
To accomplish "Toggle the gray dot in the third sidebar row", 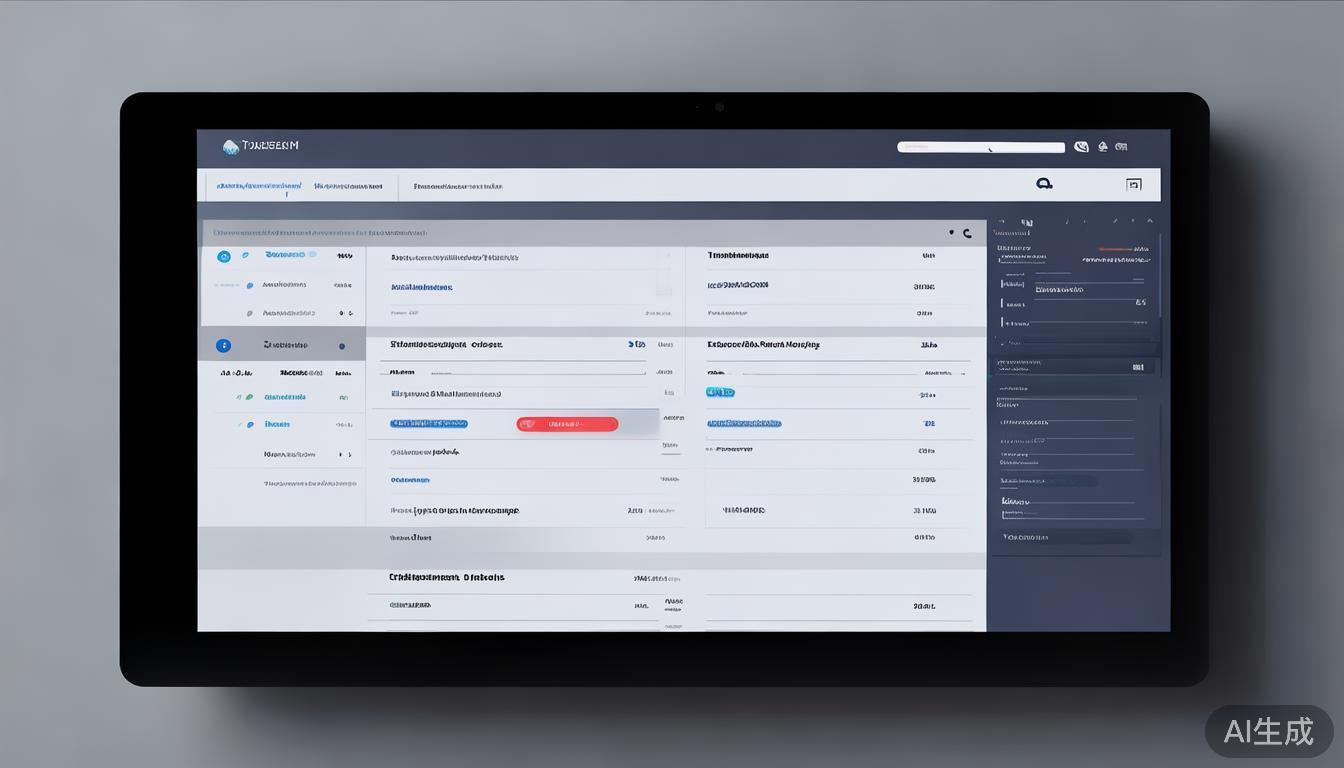I will (249, 313).
